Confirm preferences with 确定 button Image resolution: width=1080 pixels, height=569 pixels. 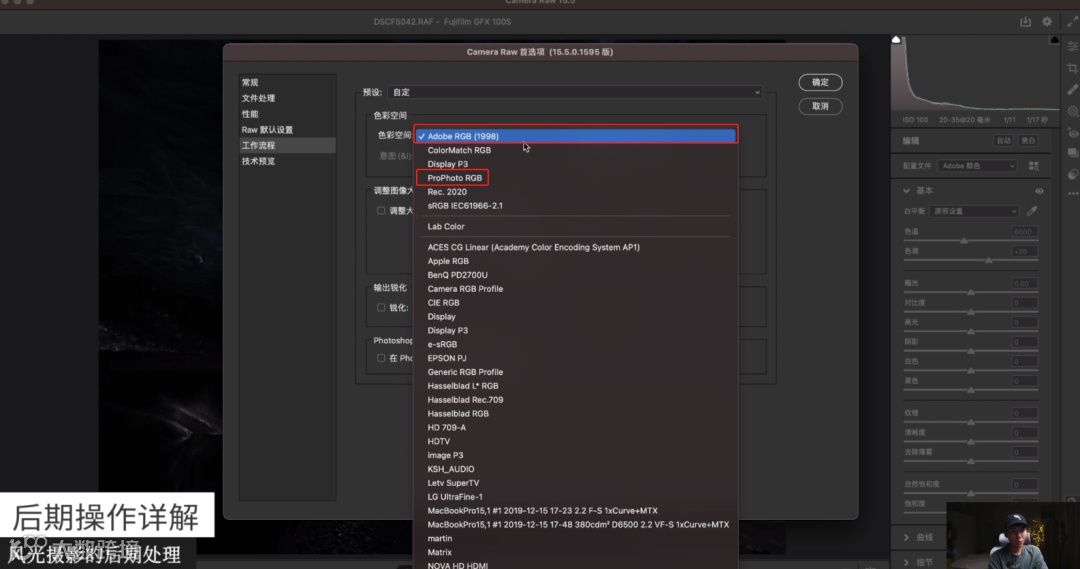[x=820, y=83]
